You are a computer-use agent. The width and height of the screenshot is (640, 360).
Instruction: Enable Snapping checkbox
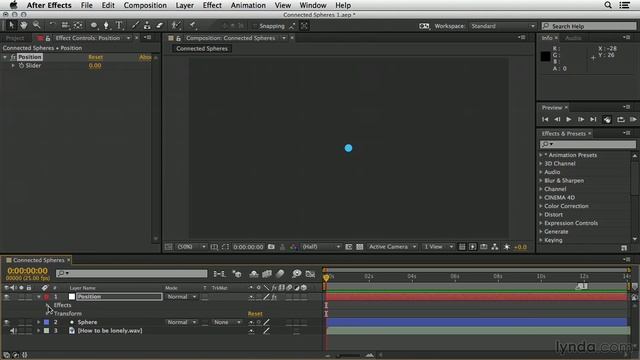255,26
